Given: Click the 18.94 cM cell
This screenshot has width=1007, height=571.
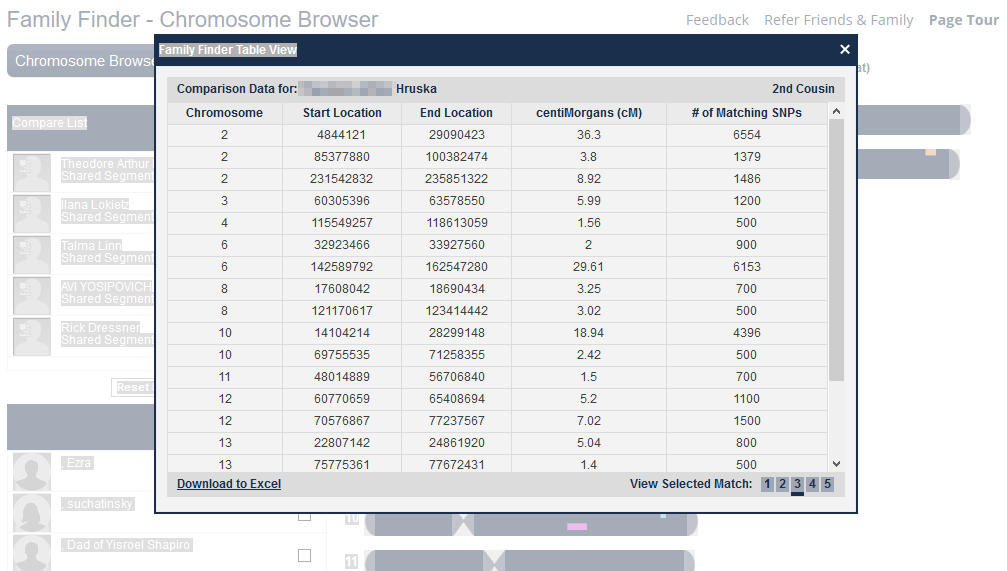Looking at the screenshot, I should click(588, 333).
